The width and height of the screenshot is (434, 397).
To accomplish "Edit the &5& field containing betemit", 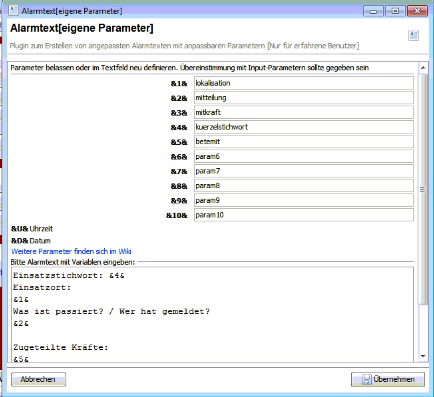I will click(x=304, y=142).
